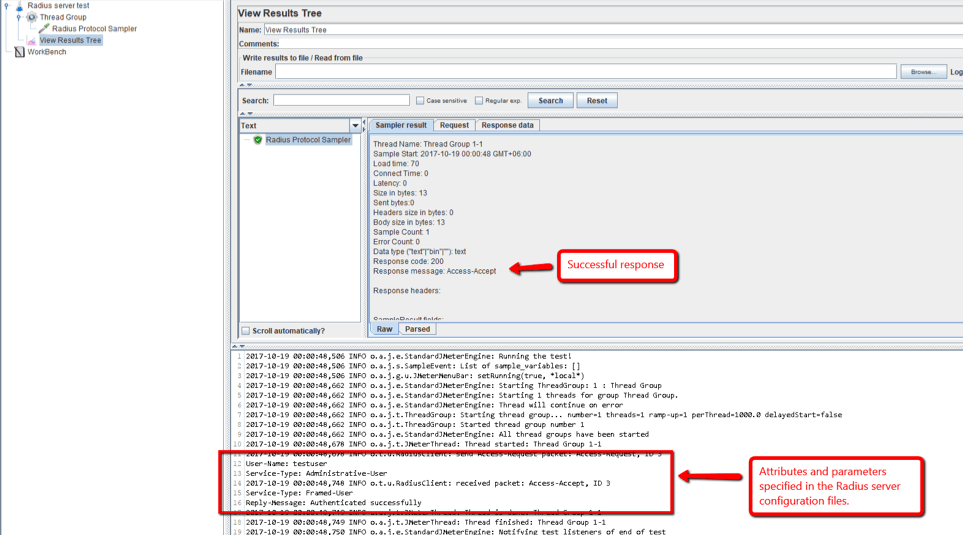Viewport: 963px width, 535px height.
Task: Click the 'Size in bytes: 13' line
Action: tap(400, 193)
